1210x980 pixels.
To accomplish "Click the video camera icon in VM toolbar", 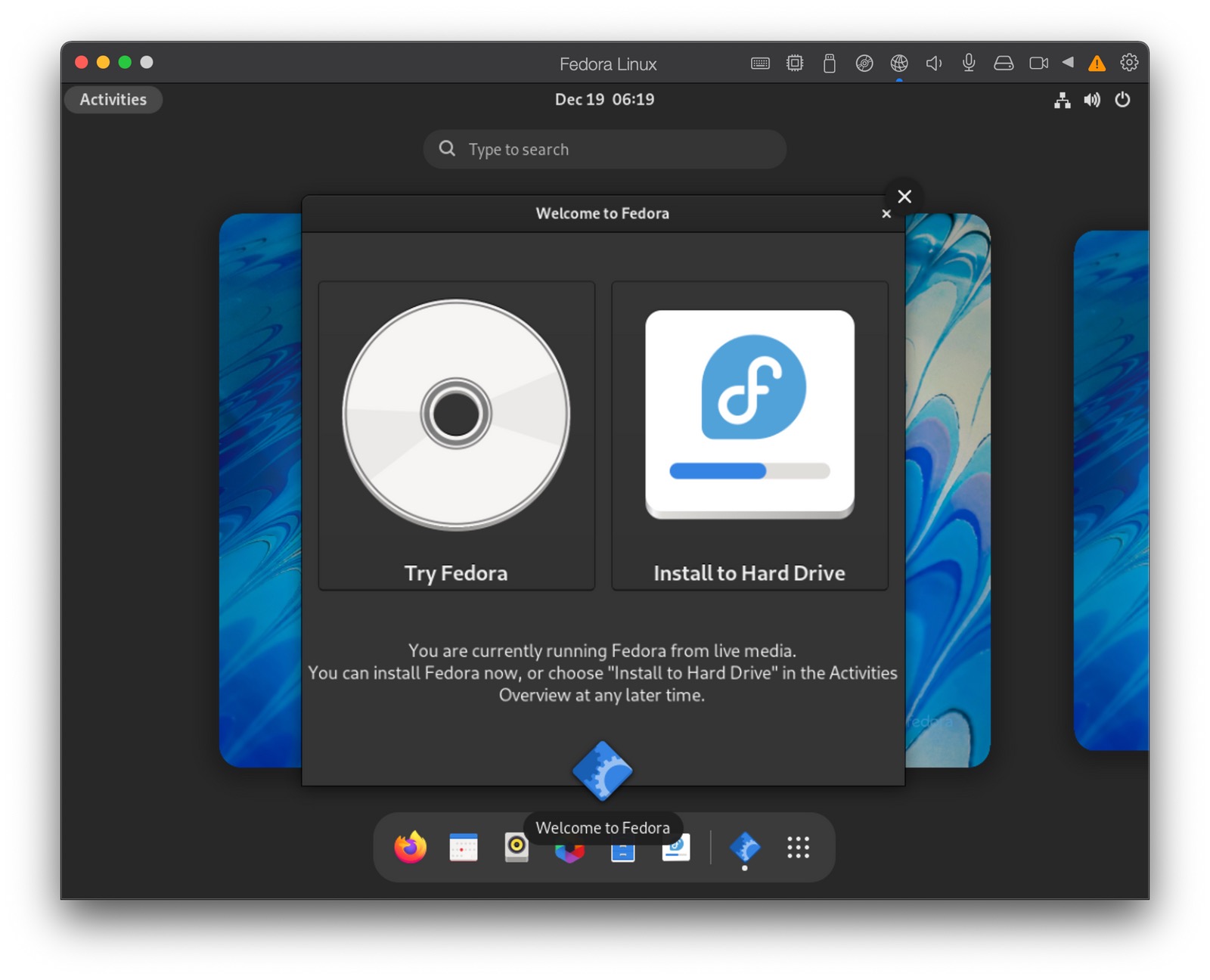I will tap(1038, 64).
